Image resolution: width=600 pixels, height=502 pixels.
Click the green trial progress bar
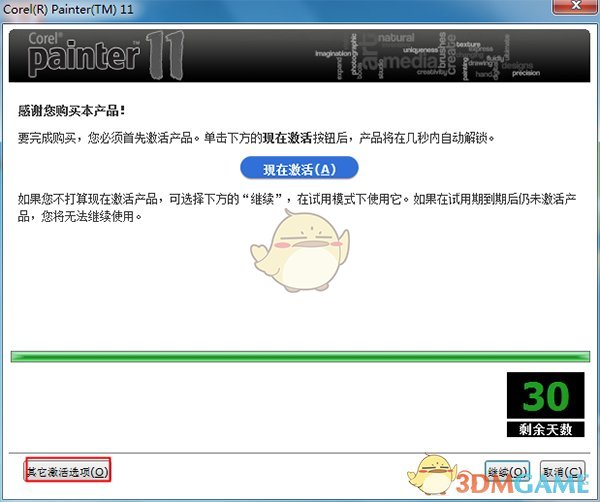(300, 357)
